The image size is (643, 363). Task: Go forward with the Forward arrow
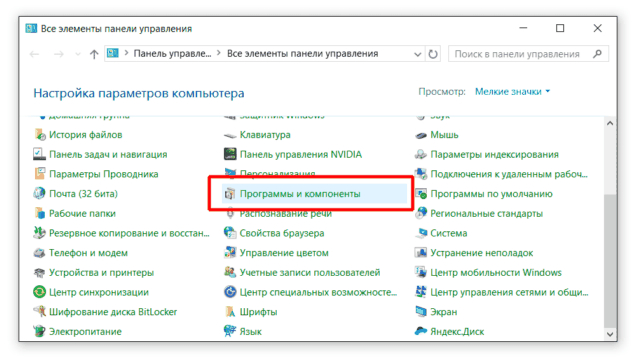59,54
